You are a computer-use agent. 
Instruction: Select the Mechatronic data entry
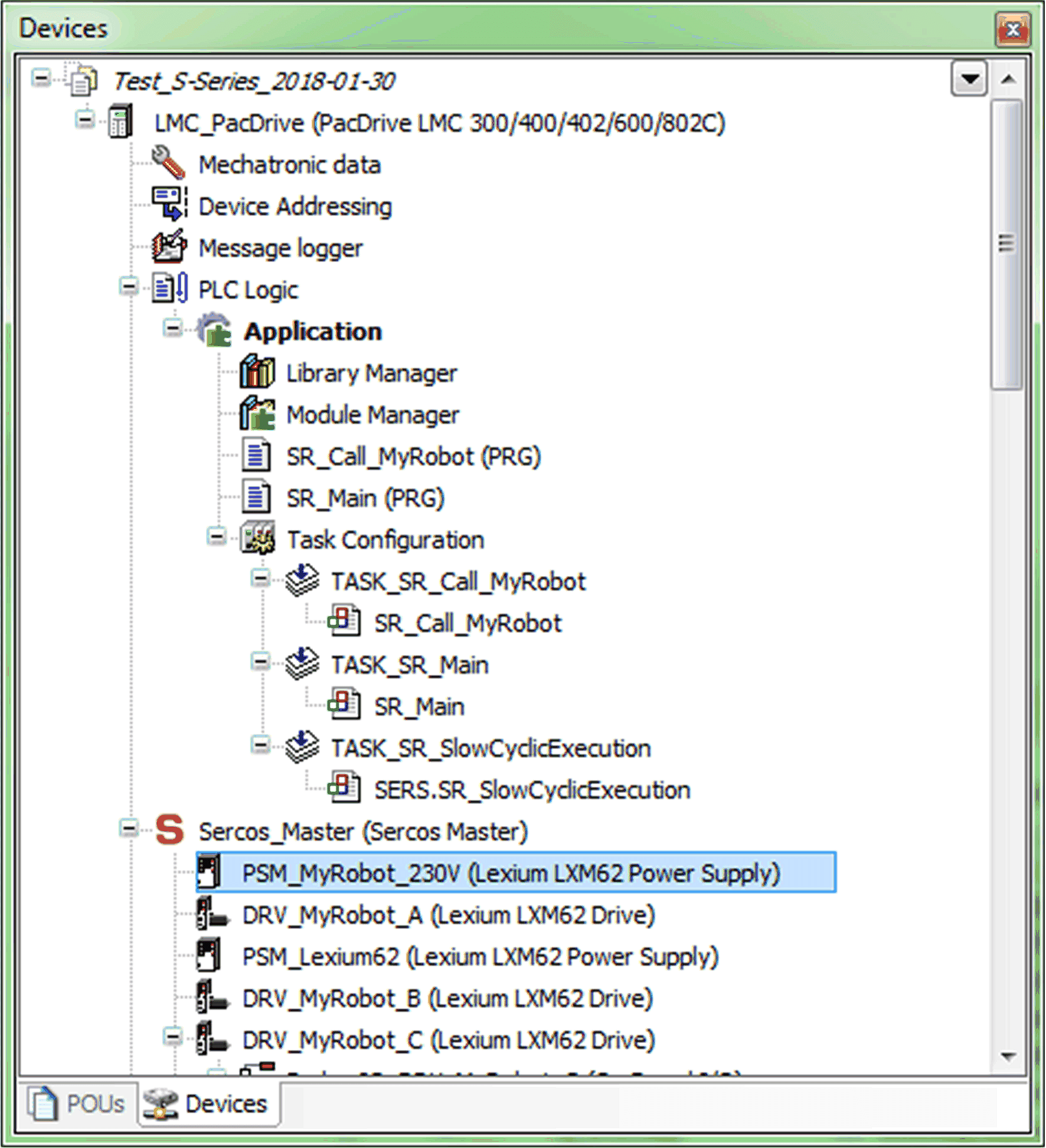point(290,164)
